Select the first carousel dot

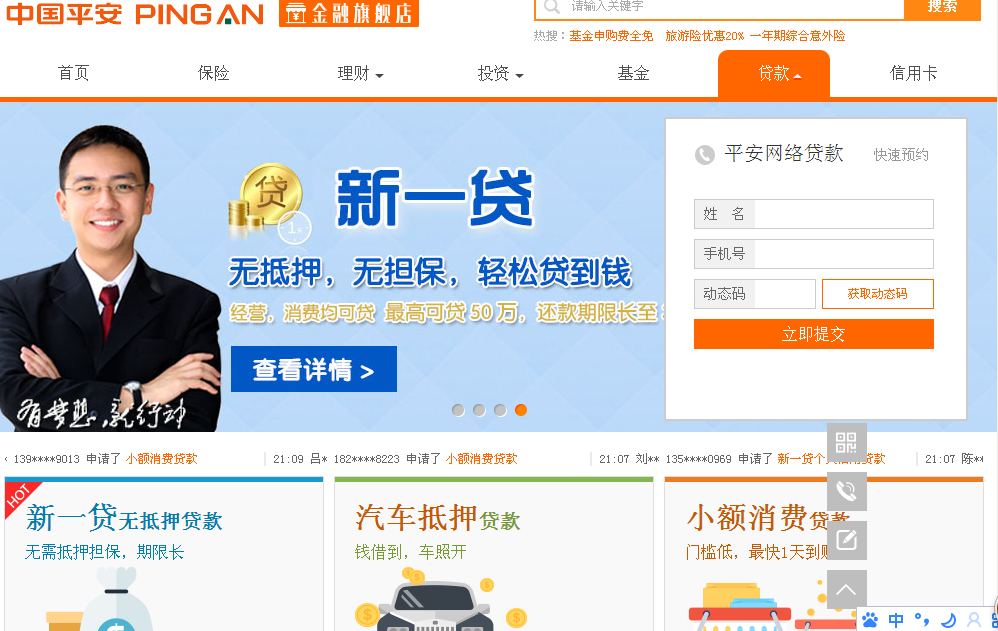[x=458, y=410]
